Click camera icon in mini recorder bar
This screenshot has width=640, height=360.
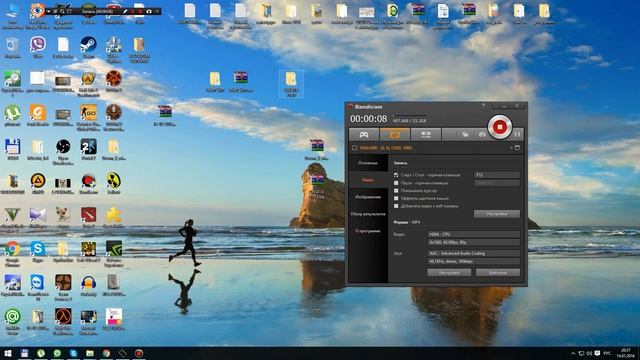point(149,11)
